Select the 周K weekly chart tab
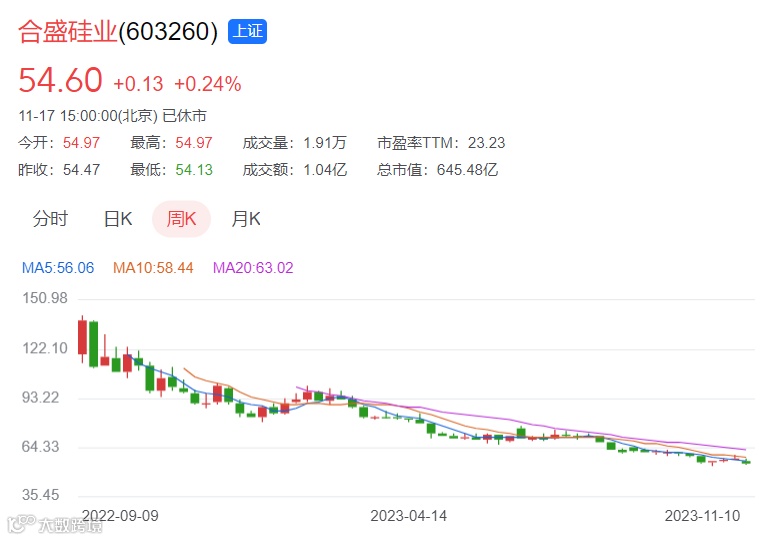Screen dimensions: 776x540 click(x=181, y=218)
